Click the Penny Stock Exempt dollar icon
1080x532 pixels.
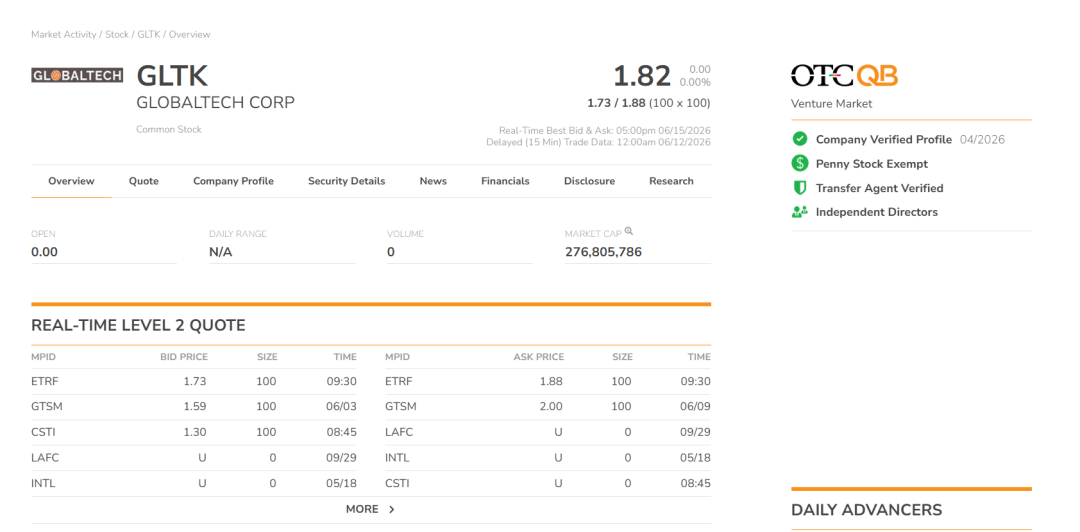point(800,163)
